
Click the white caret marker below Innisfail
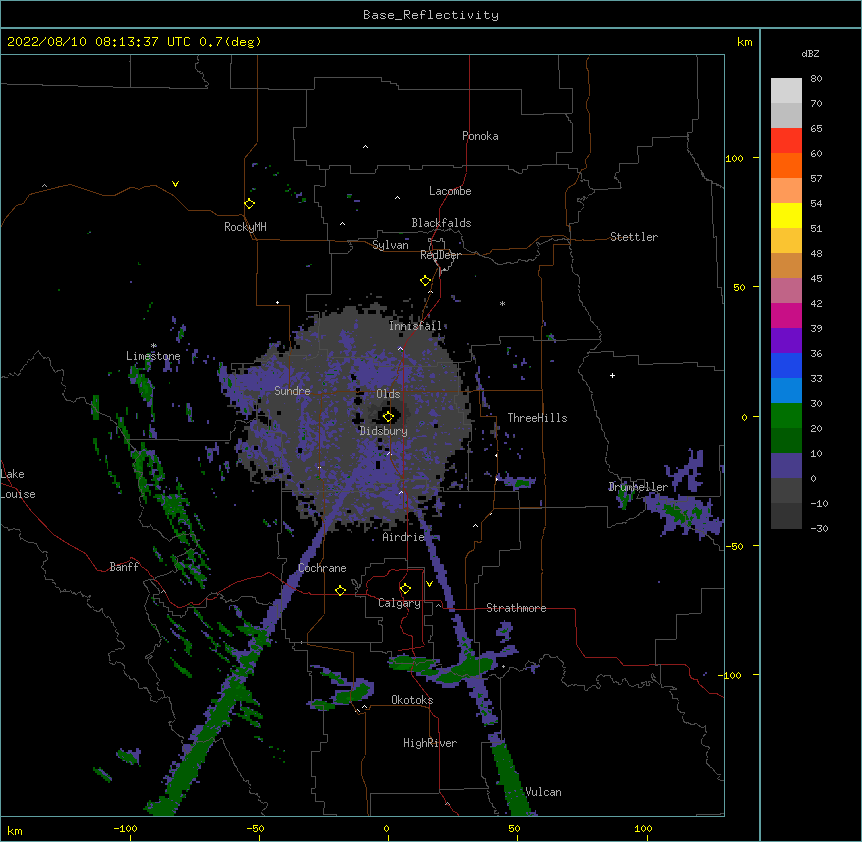[x=400, y=348]
